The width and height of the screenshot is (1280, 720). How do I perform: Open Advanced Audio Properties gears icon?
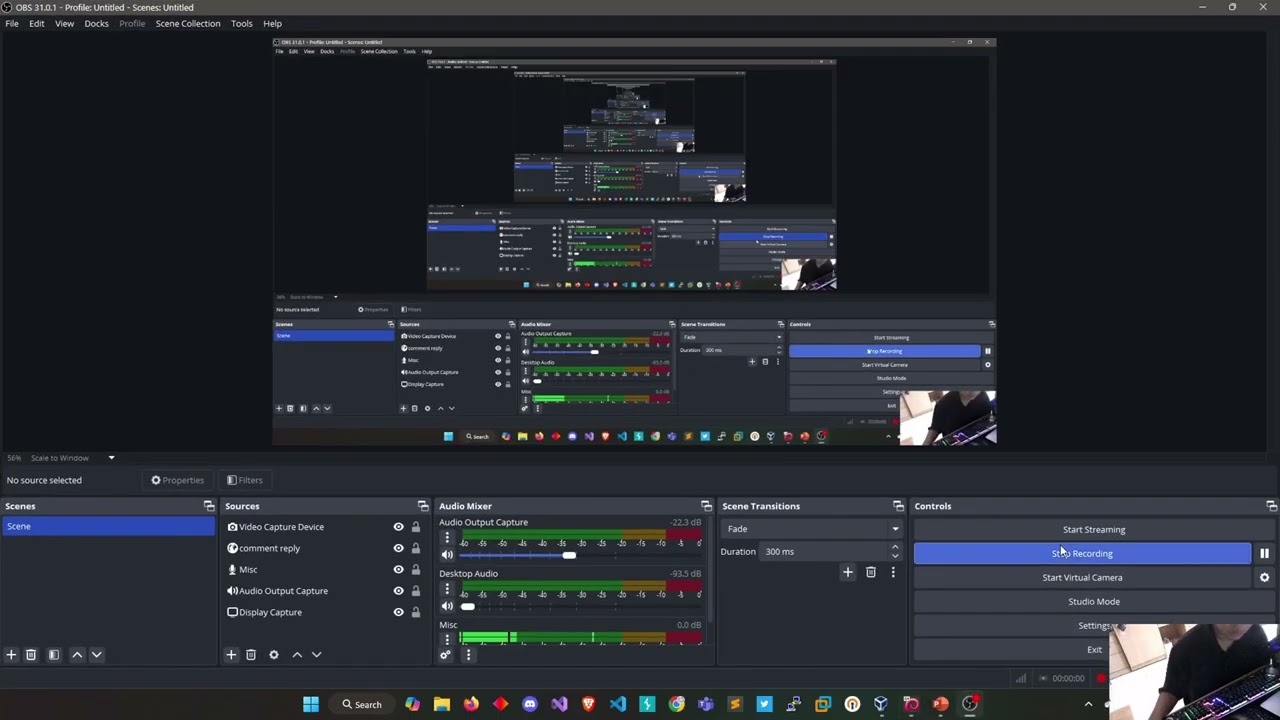pos(446,655)
